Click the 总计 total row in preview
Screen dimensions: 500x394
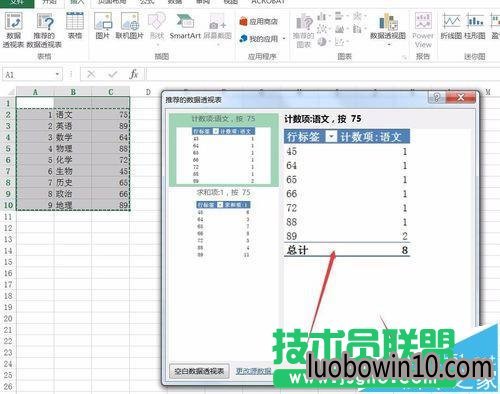(x=347, y=250)
